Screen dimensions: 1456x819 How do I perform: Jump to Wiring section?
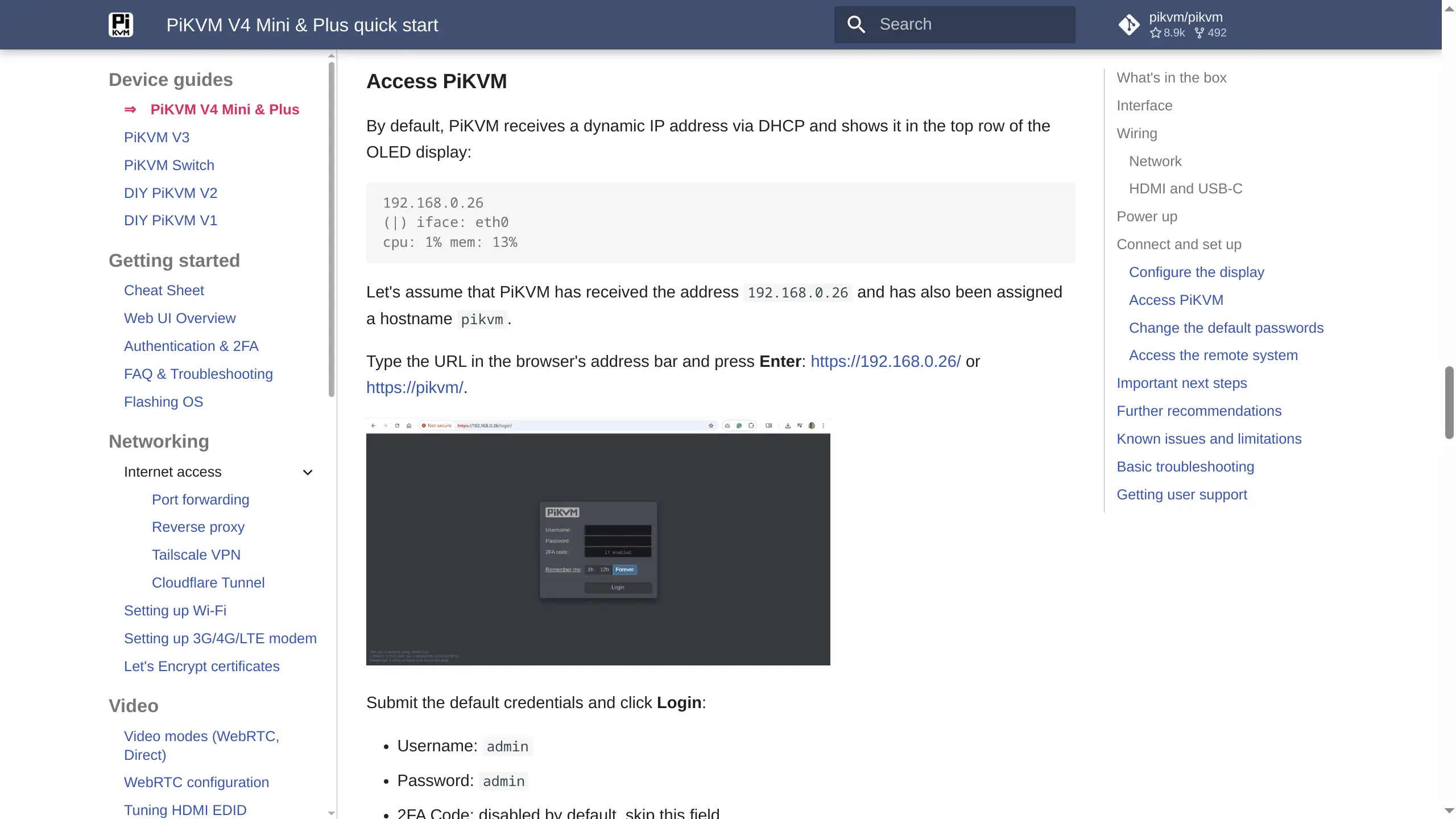coord(1136,134)
